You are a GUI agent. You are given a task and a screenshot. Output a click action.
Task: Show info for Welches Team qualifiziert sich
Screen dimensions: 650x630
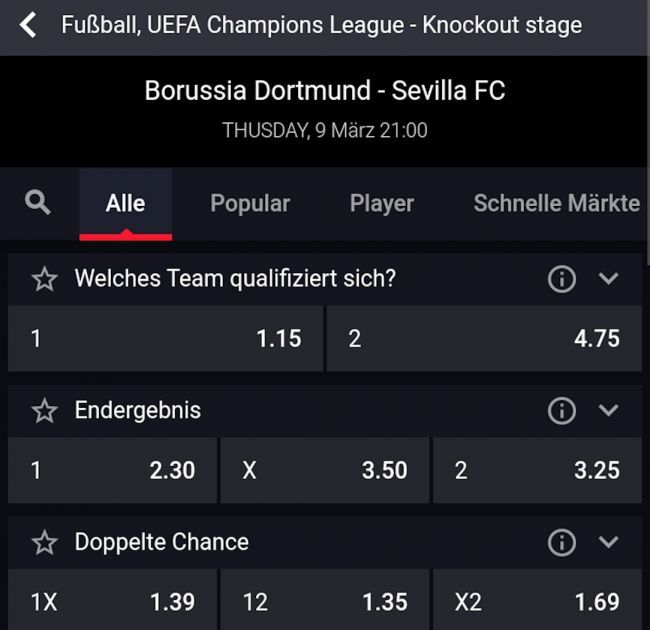point(562,279)
